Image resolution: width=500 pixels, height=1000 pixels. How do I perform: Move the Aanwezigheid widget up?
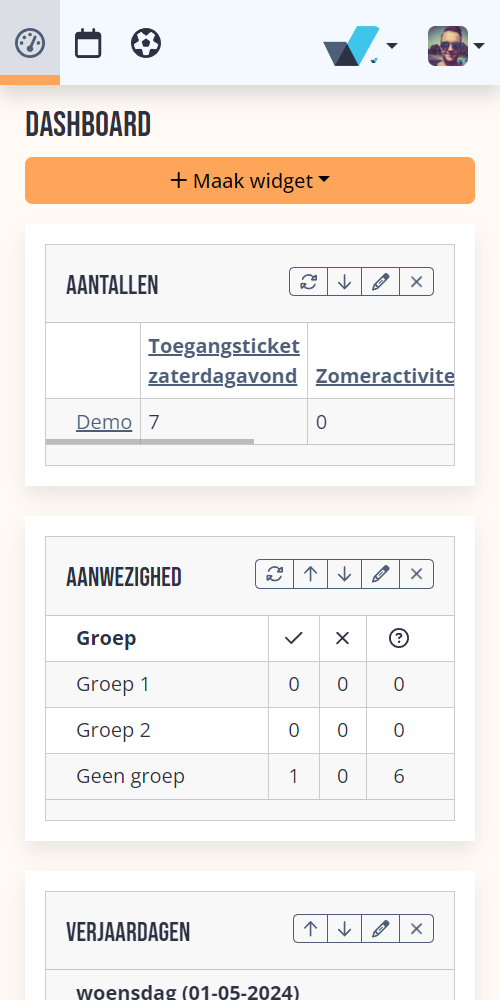[311, 574]
